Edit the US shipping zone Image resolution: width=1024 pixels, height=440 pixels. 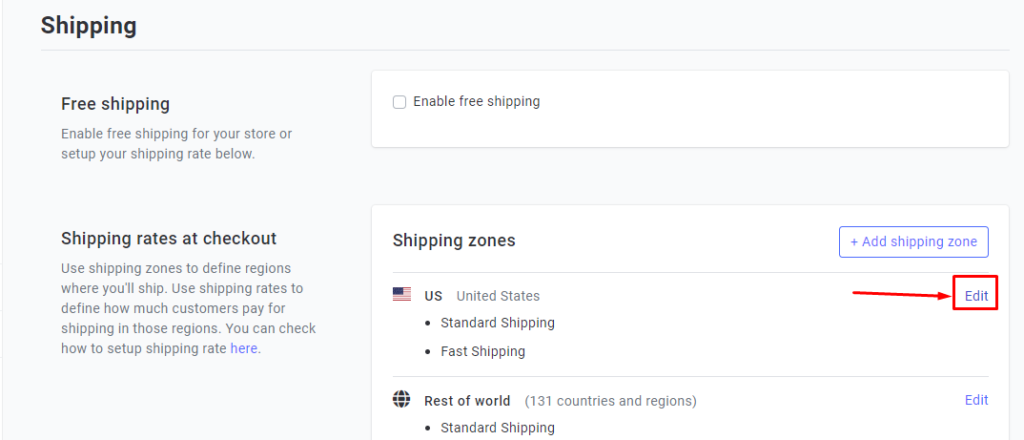[x=976, y=296]
